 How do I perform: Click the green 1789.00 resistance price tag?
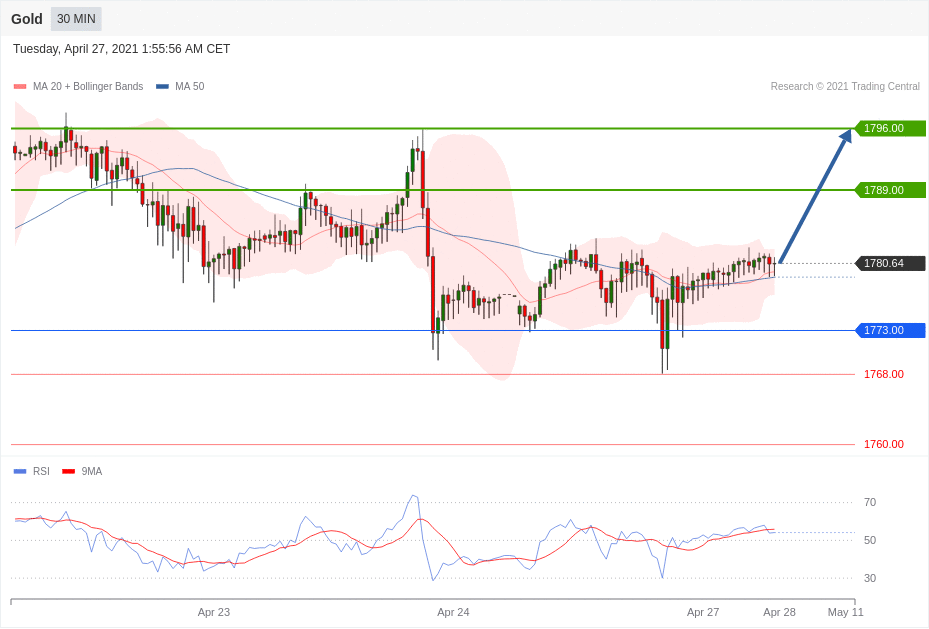pos(889,190)
